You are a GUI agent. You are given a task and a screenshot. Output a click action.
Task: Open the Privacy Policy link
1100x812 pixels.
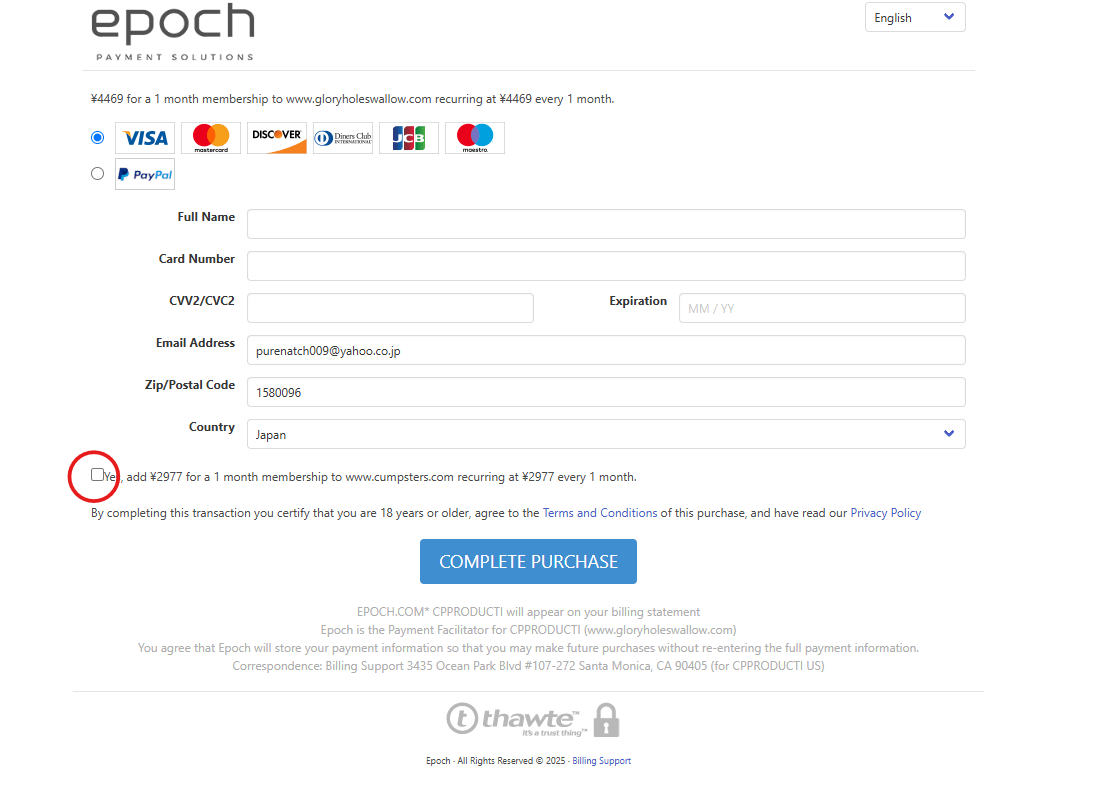point(885,513)
